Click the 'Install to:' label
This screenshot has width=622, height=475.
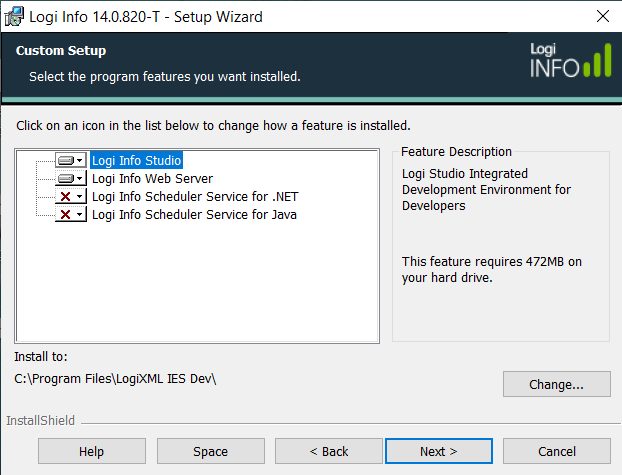(x=41, y=356)
